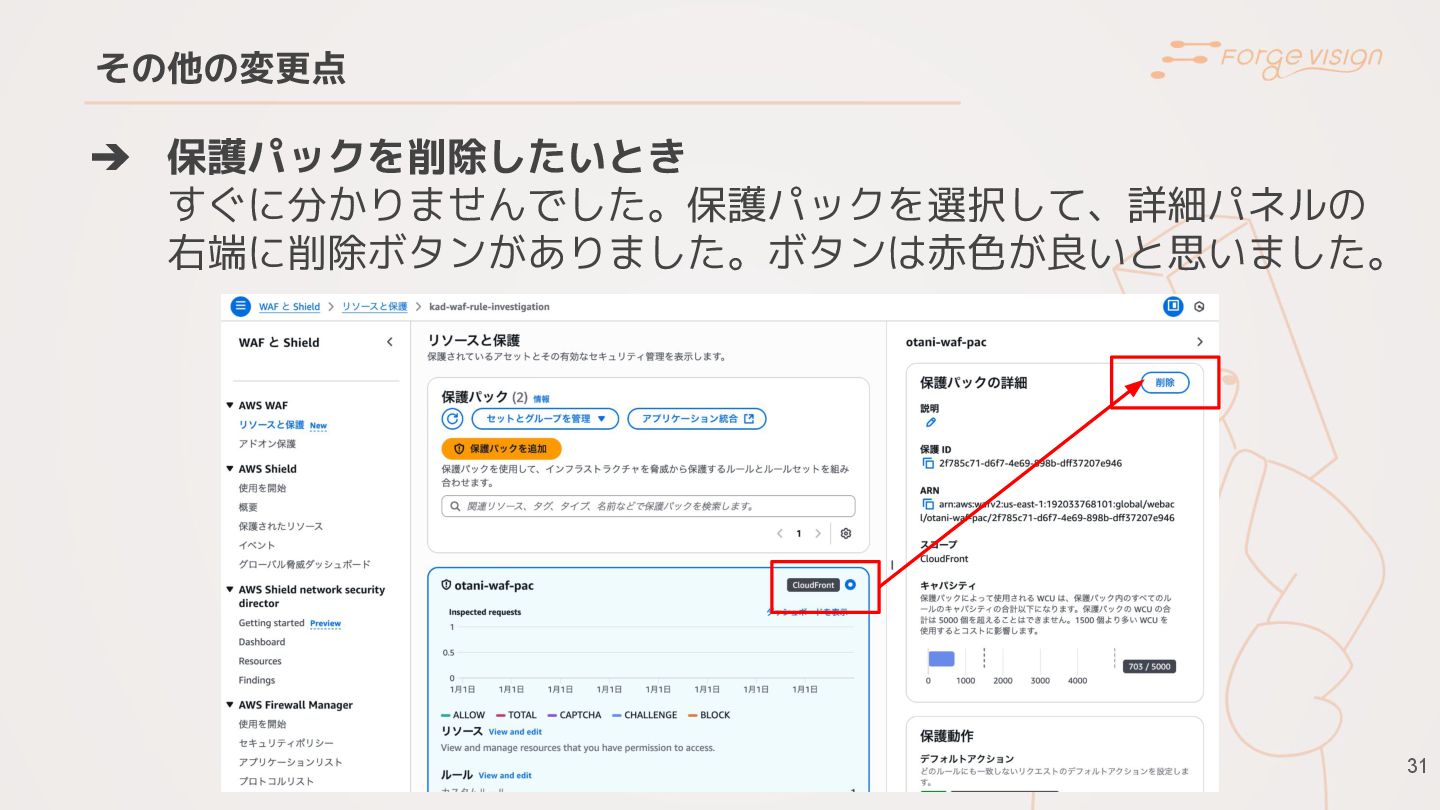This screenshot has height=810, width=1440.
Task: Click the TOTAL legend entry
Action: (x=516, y=715)
